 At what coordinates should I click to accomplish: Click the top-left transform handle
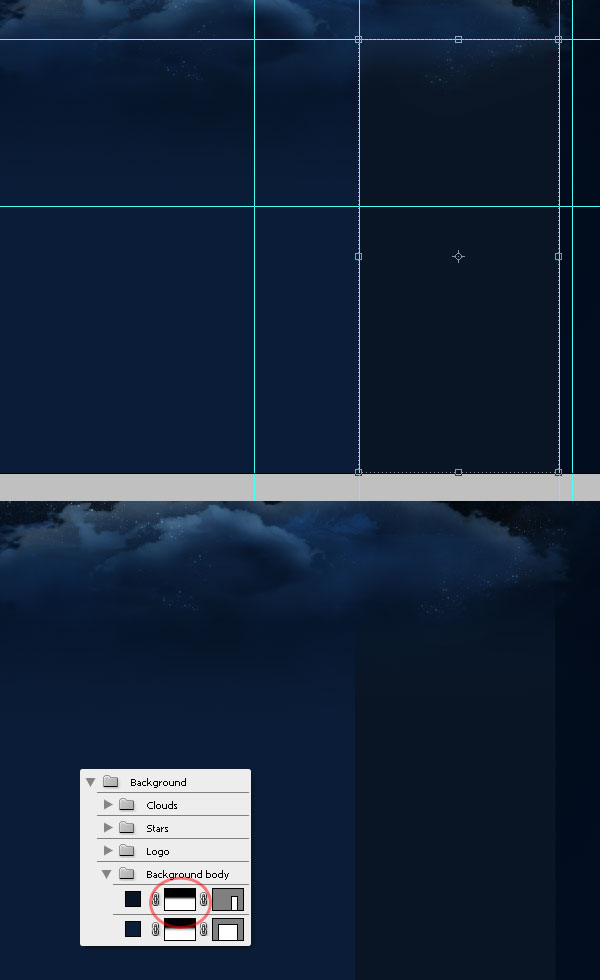pos(359,39)
